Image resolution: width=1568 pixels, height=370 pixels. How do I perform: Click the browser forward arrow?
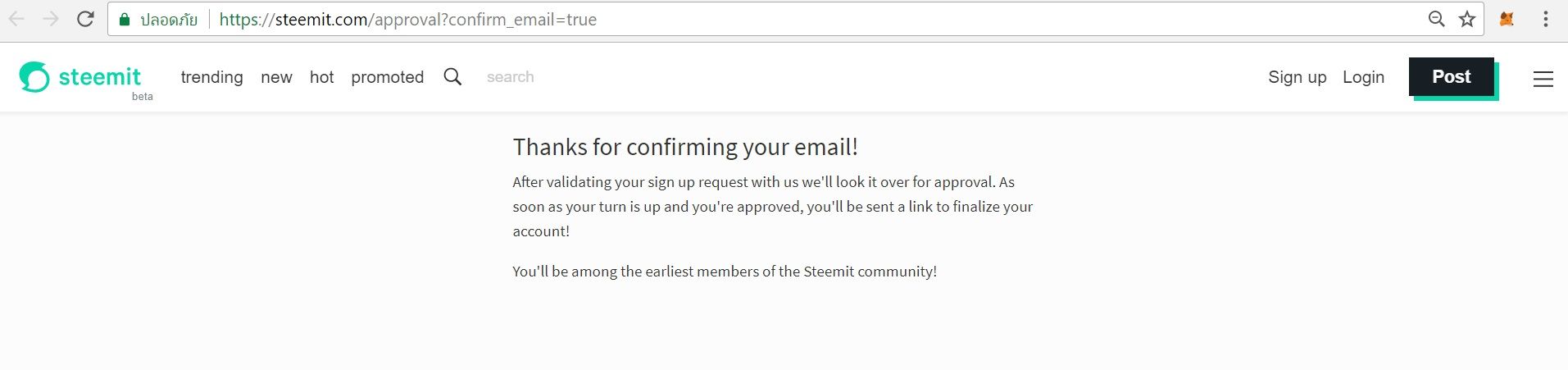click(x=51, y=19)
